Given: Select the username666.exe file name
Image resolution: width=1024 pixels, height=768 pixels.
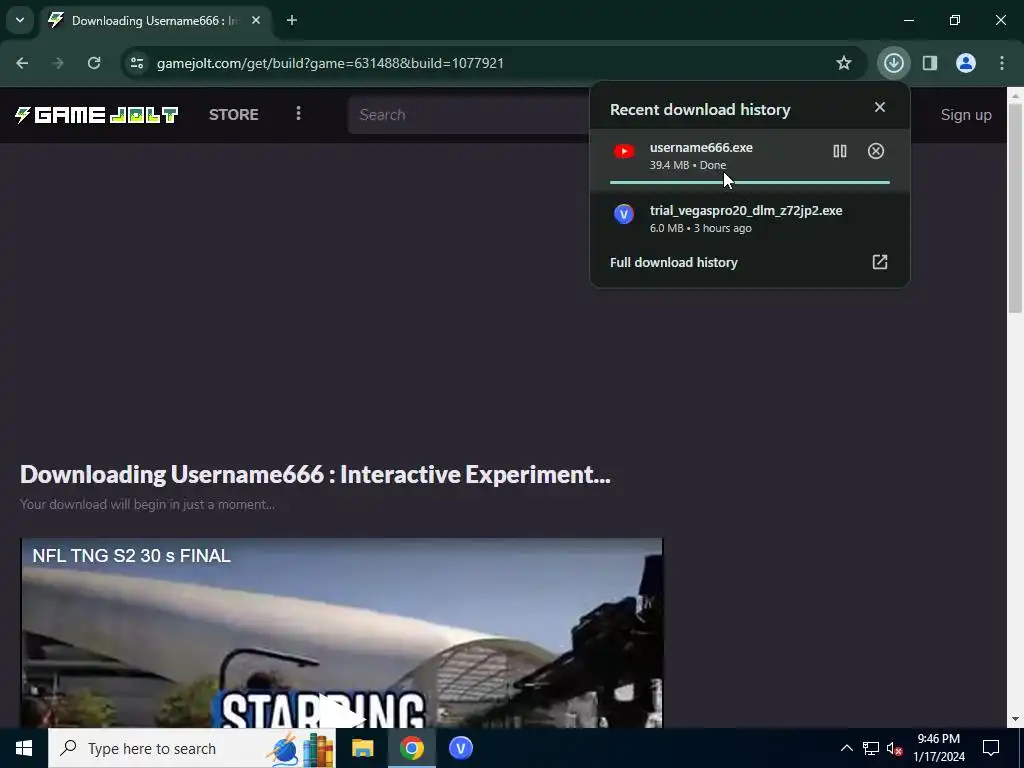Looking at the screenshot, I should point(701,148).
